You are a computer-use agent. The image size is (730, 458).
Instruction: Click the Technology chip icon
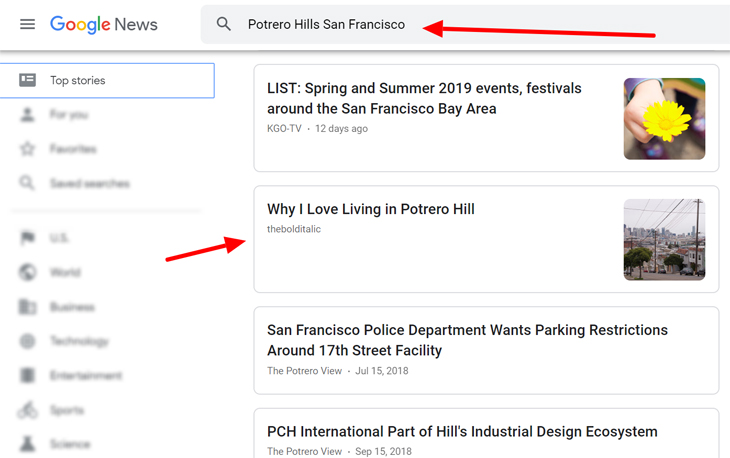(x=27, y=341)
